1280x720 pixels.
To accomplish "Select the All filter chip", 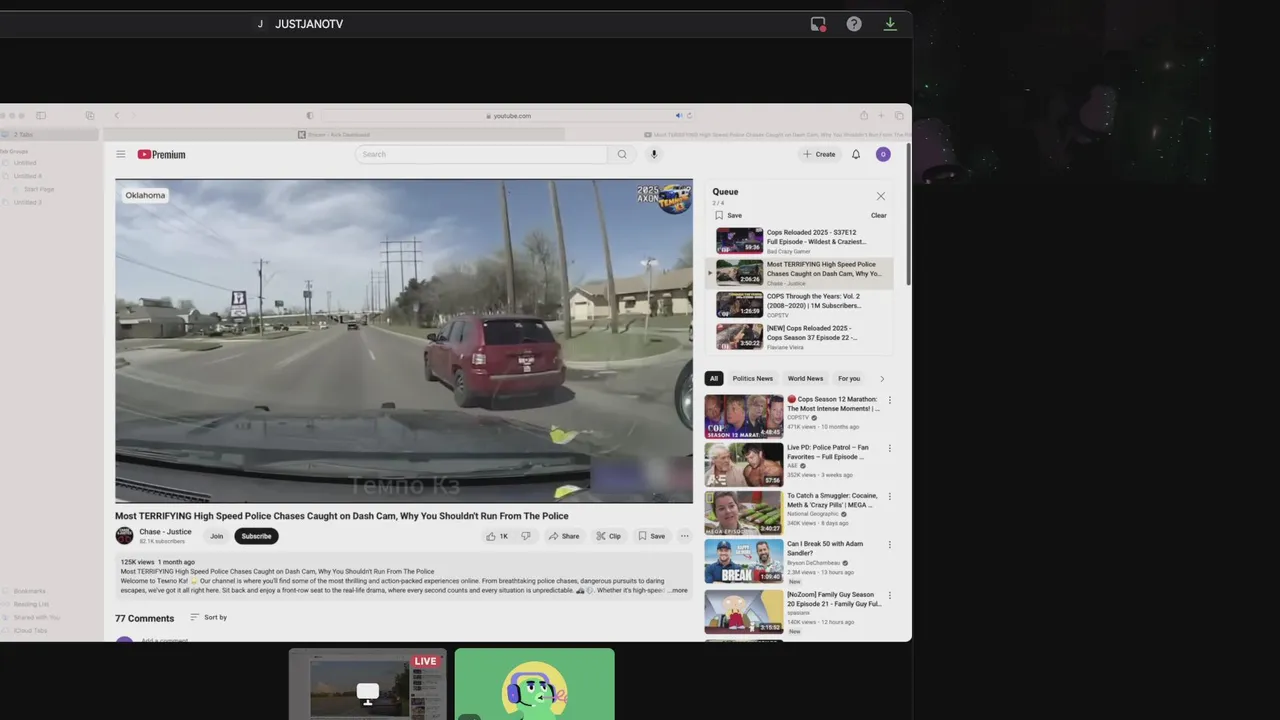I will [714, 379].
